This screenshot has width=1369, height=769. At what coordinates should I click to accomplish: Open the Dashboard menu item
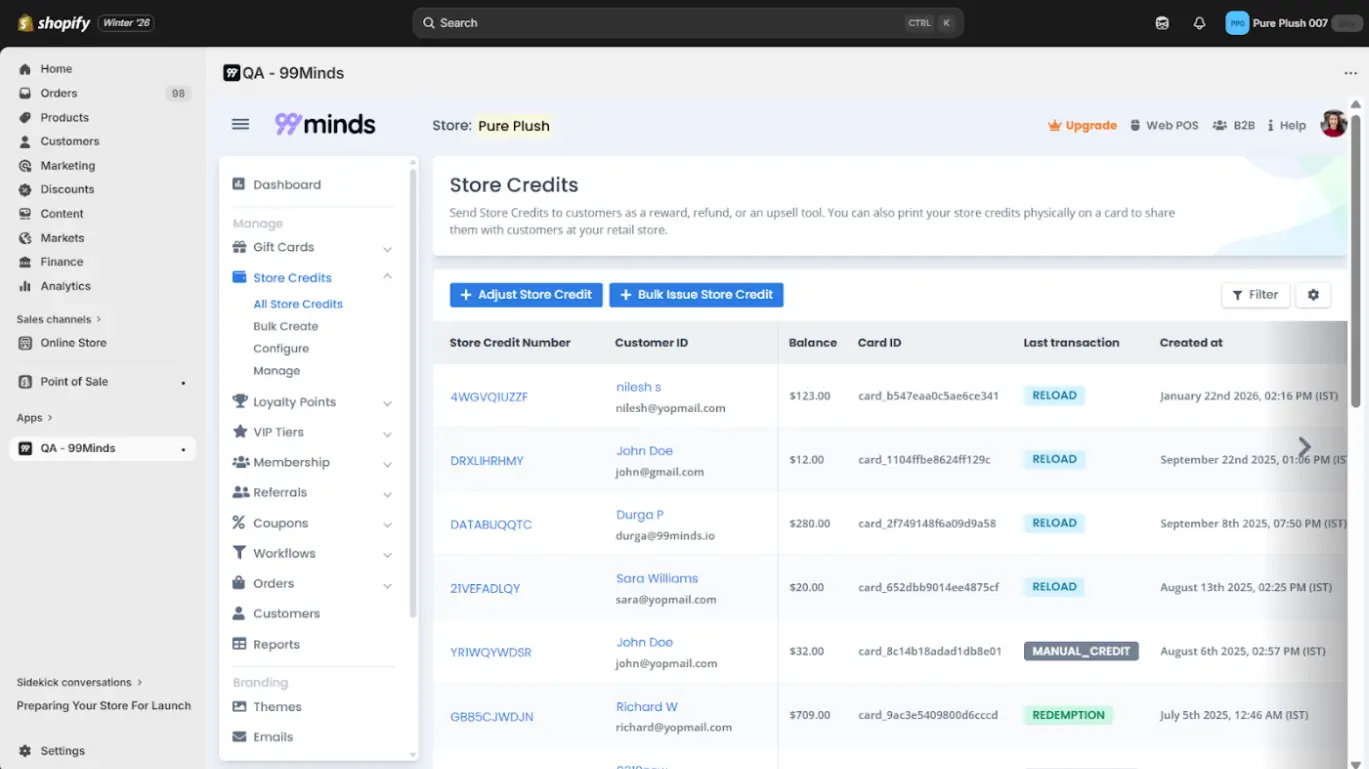[x=288, y=184]
